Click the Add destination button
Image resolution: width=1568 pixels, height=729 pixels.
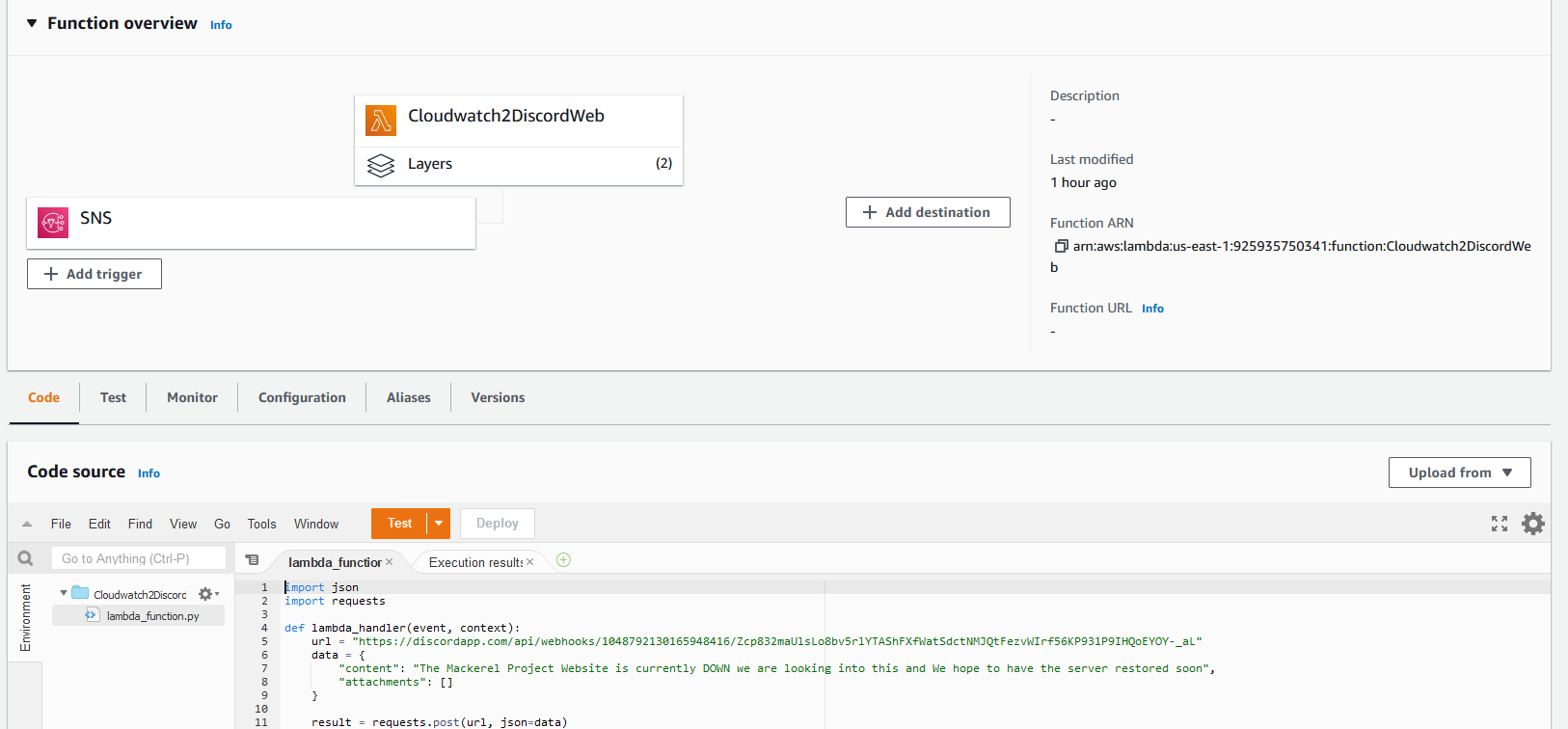(928, 212)
